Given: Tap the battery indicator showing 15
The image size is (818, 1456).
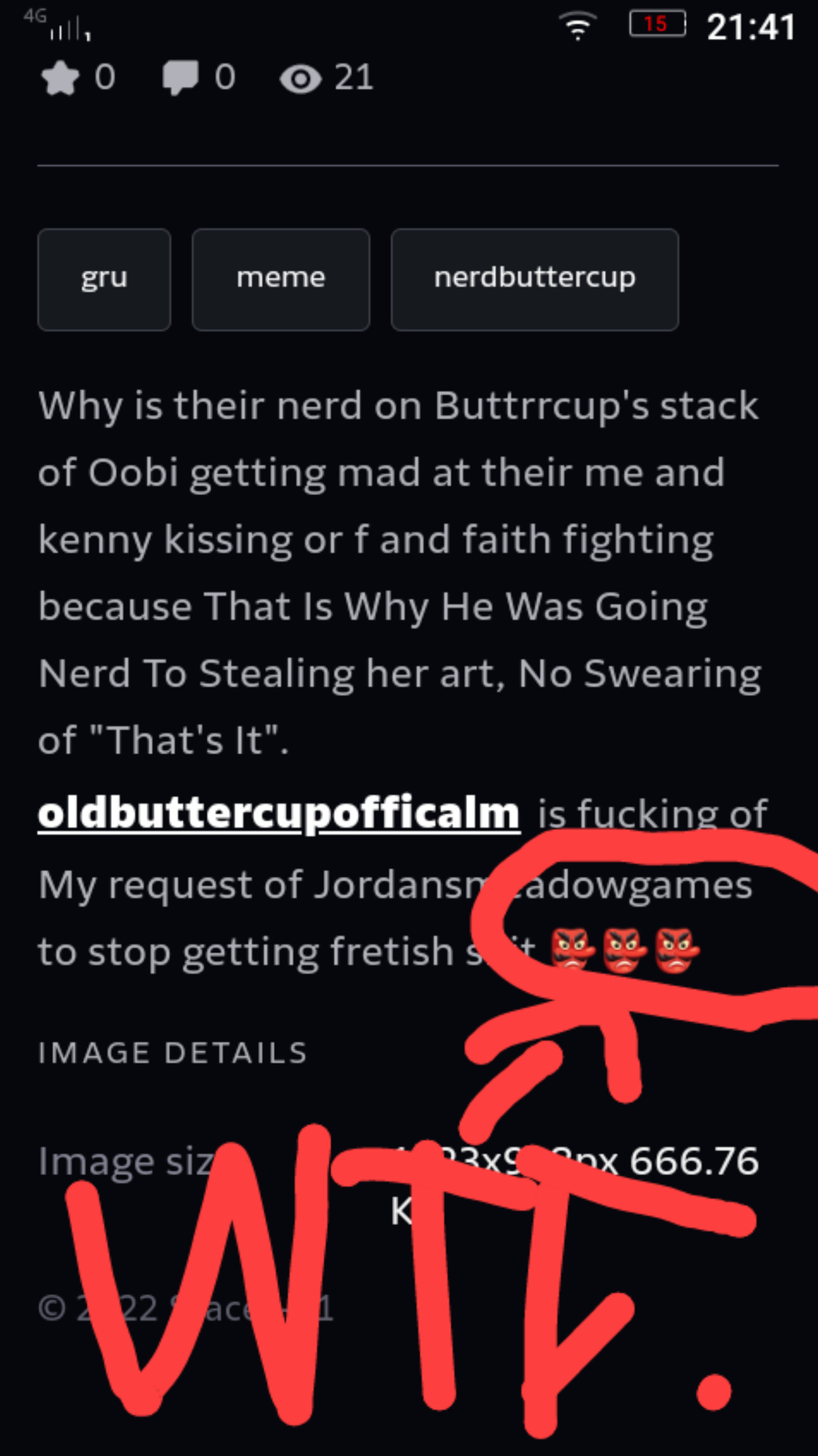Looking at the screenshot, I should coord(658,24).
